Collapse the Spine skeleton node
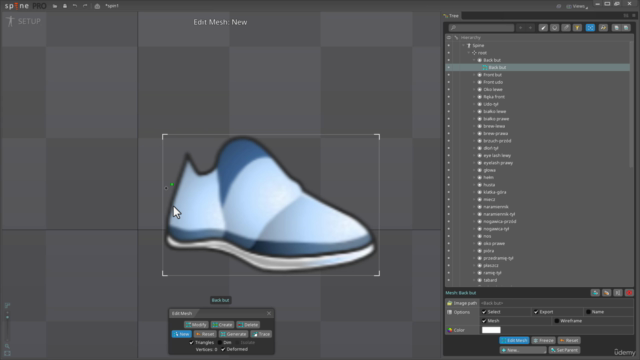This screenshot has height=360, width=640. coord(463,45)
